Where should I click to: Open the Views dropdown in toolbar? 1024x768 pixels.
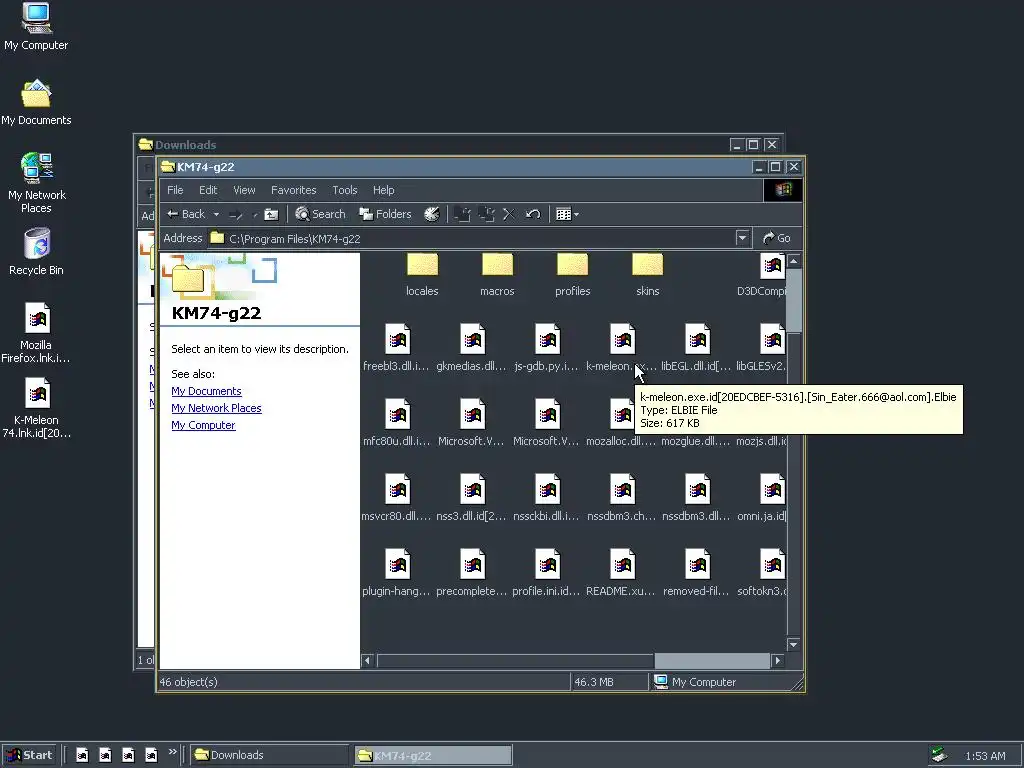pos(567,214)
